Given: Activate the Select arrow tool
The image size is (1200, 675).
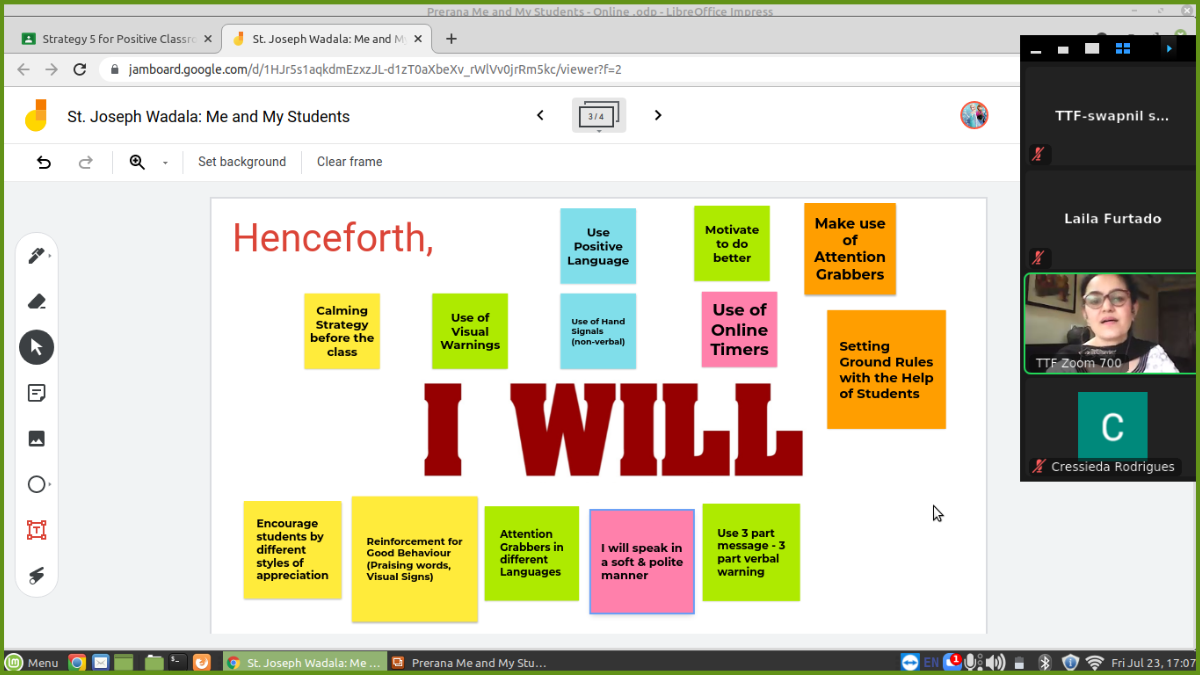Looking at the screenshot, I should click(36, 347).
